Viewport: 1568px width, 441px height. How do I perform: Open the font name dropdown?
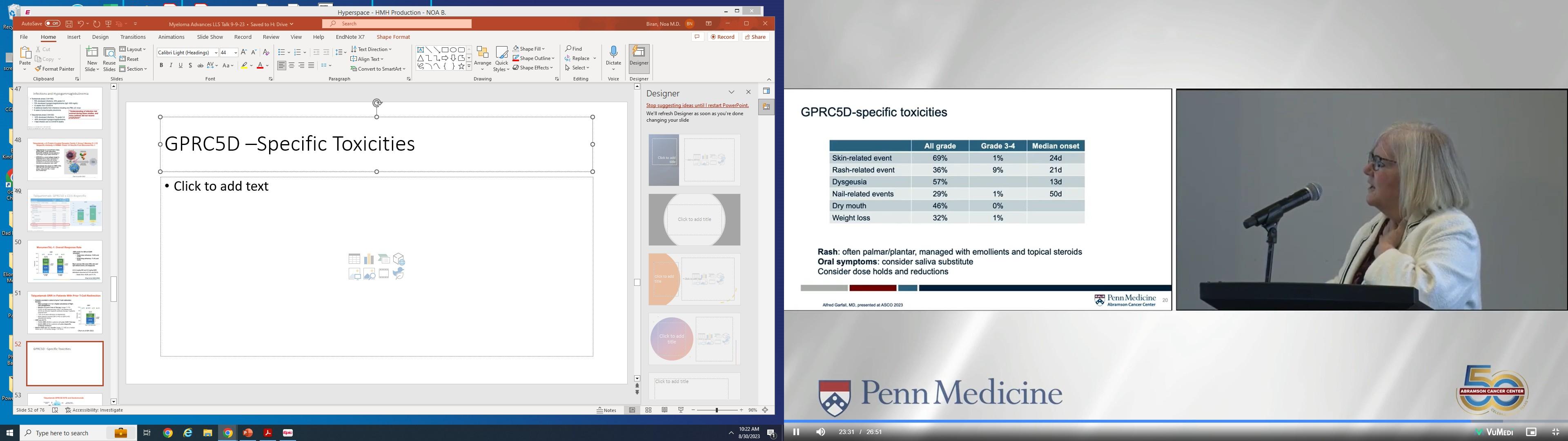(216, 52)
